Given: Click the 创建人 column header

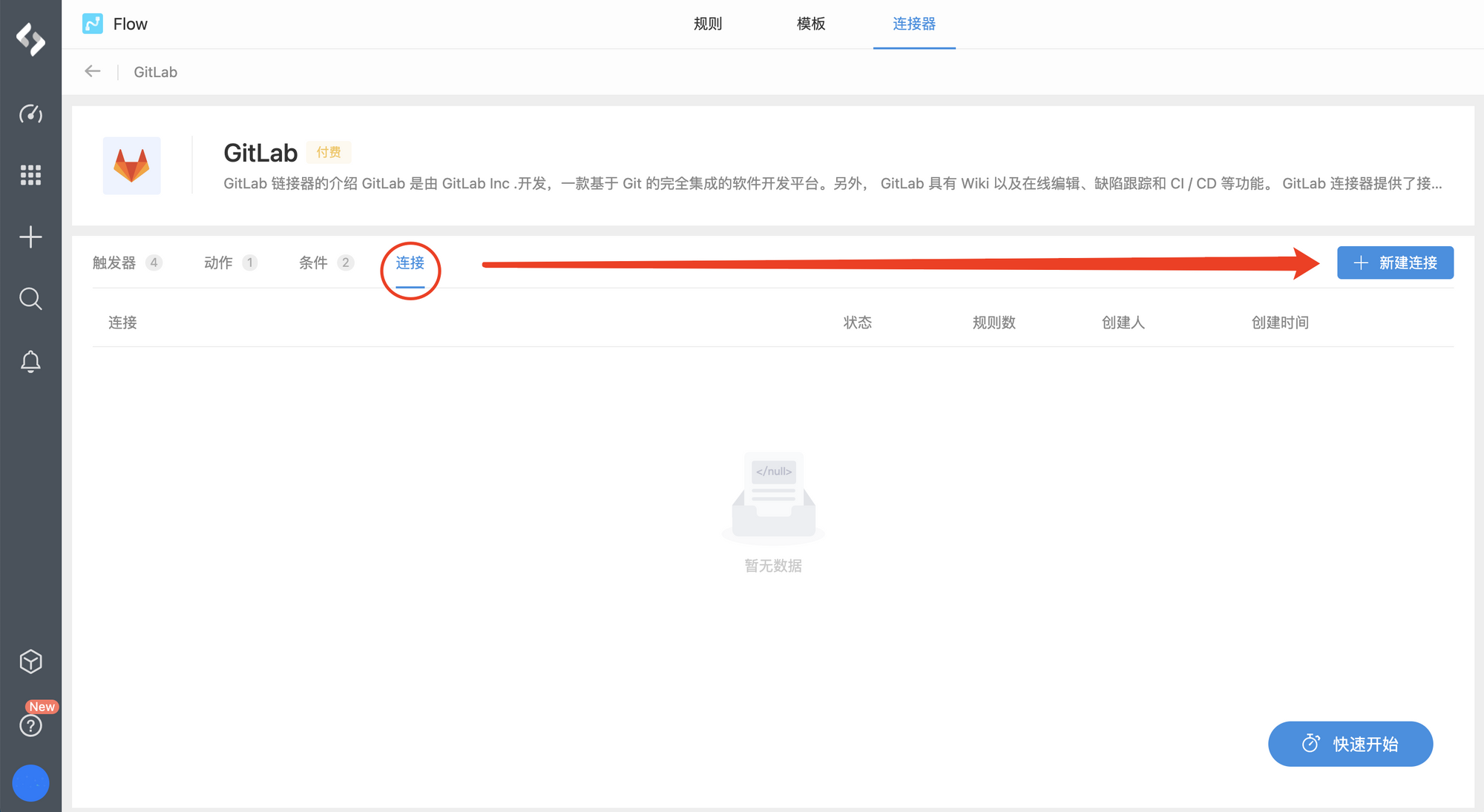Looking at the screenshot, I should tap(1123, 323).
